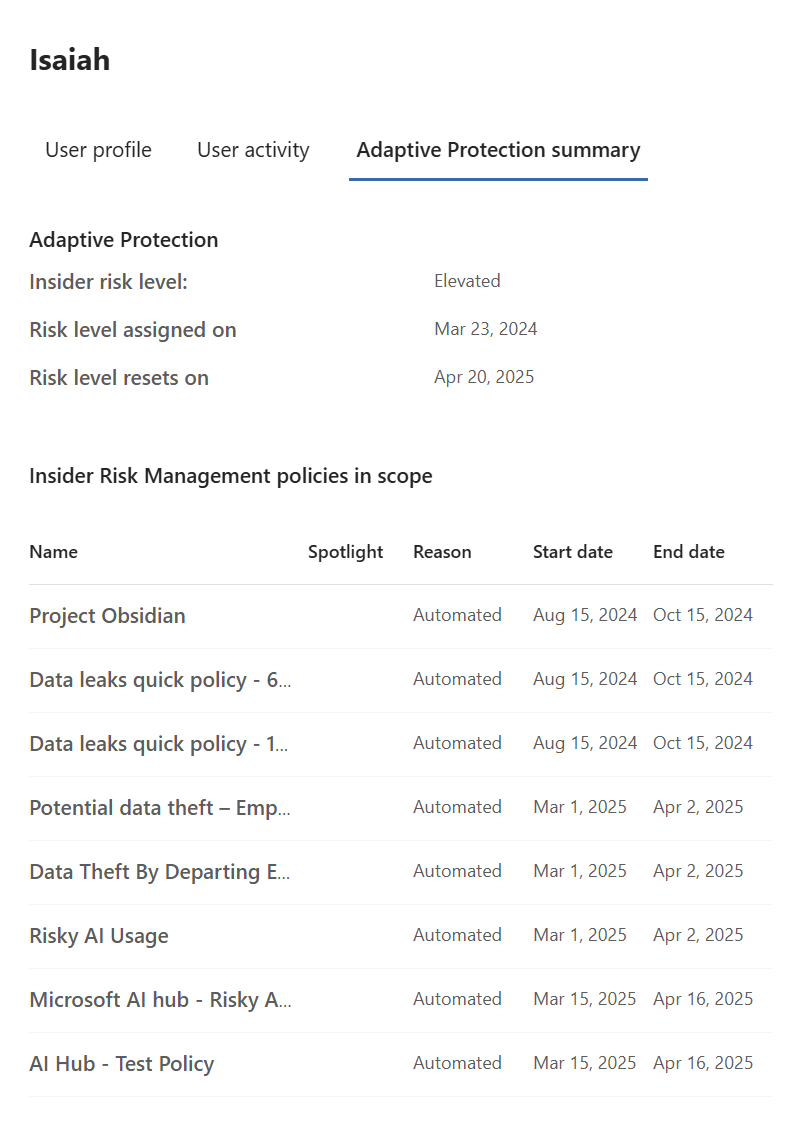Image resolution: width=804 pixels, height=1123 pixels.
Task: Sort by the Reason column header
Action: click(x=442, y=552)
